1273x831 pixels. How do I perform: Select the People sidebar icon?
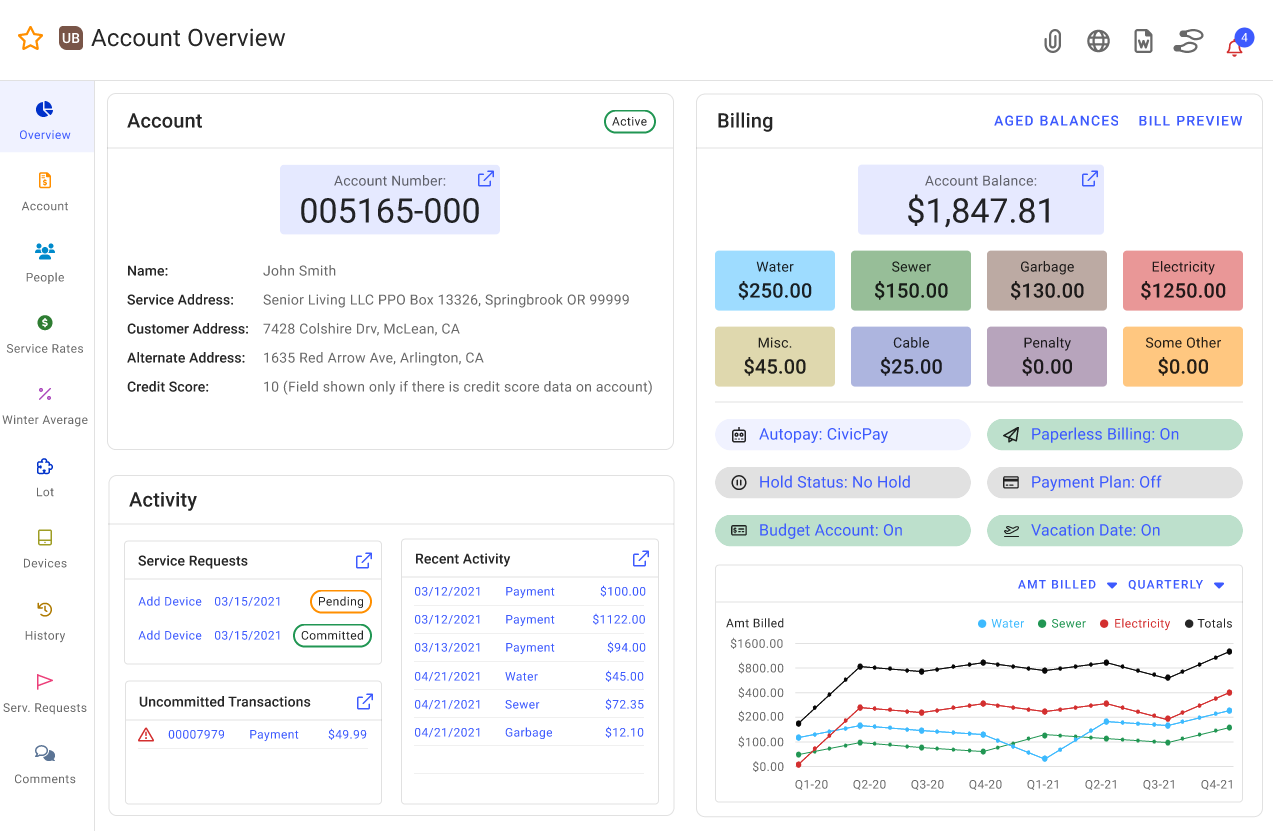(44, 263)
